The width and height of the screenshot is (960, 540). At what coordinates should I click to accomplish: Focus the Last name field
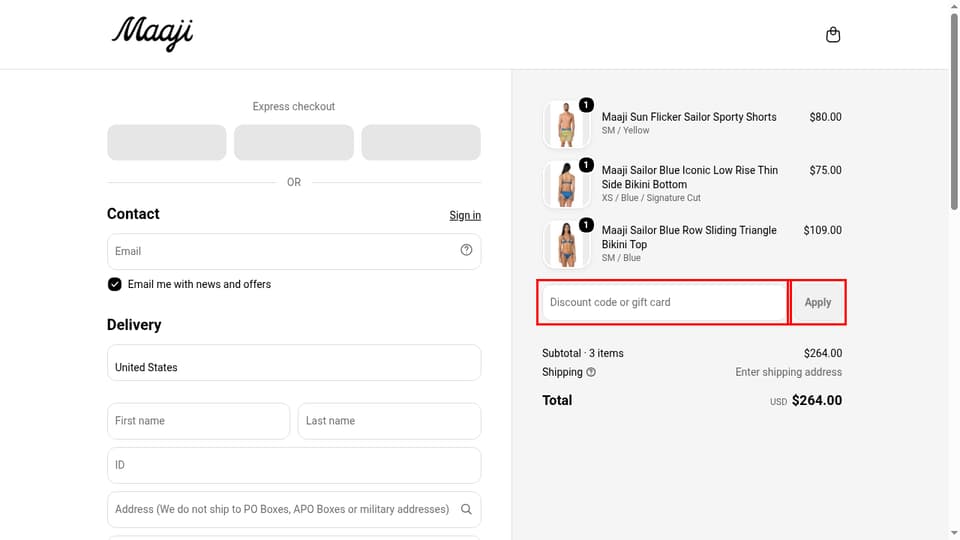point(389,421)
